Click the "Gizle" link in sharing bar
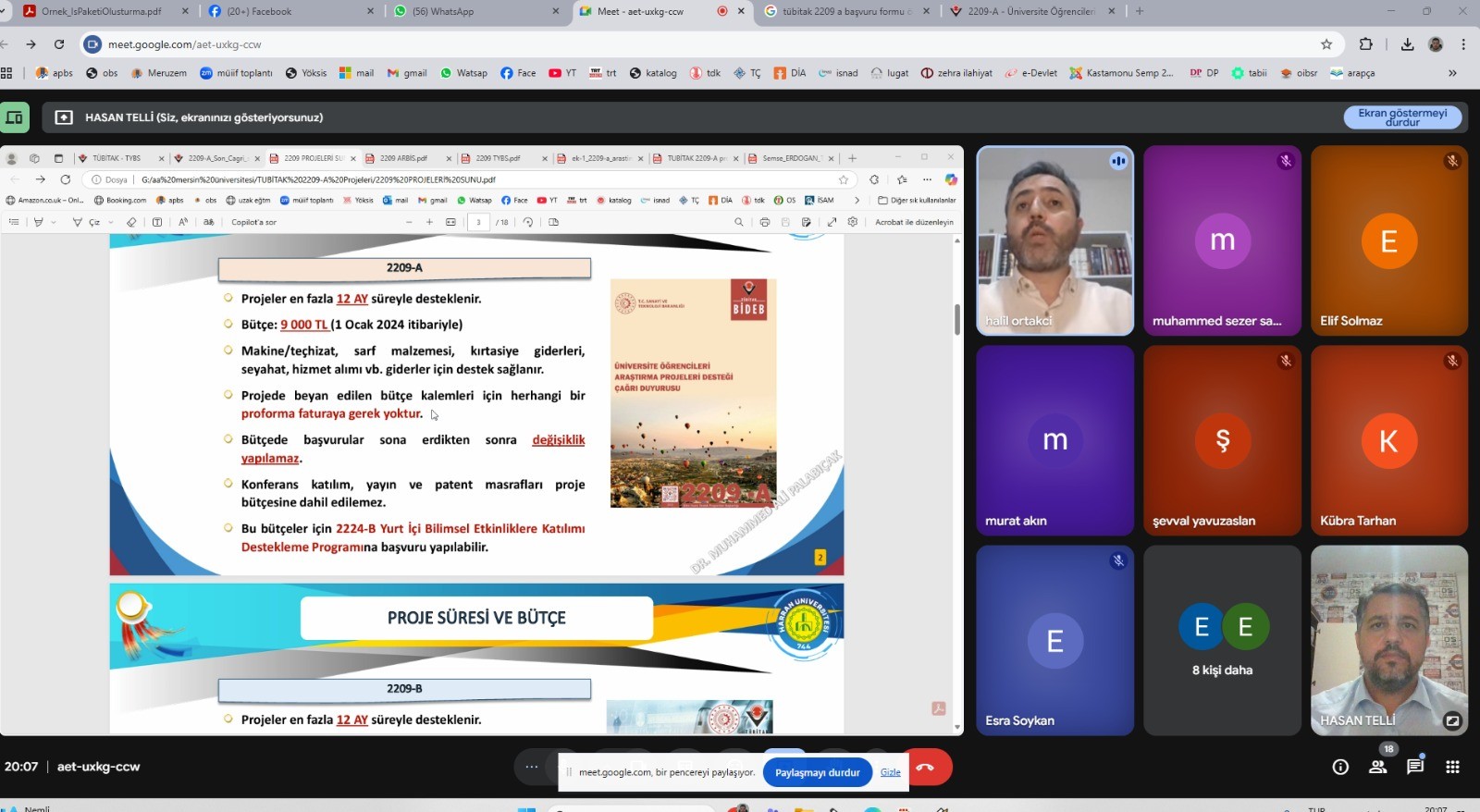 click(x=890, y=772)
